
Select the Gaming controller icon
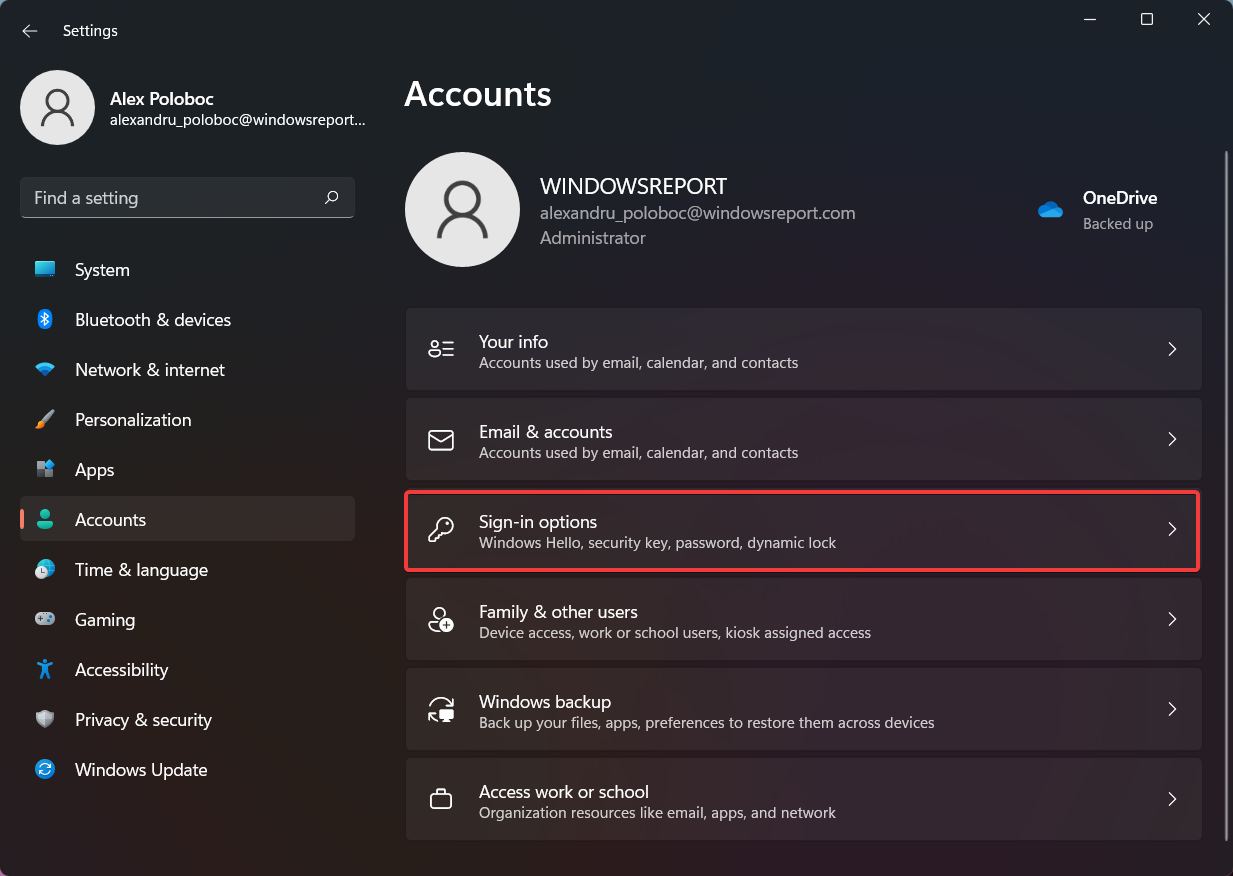45,619
